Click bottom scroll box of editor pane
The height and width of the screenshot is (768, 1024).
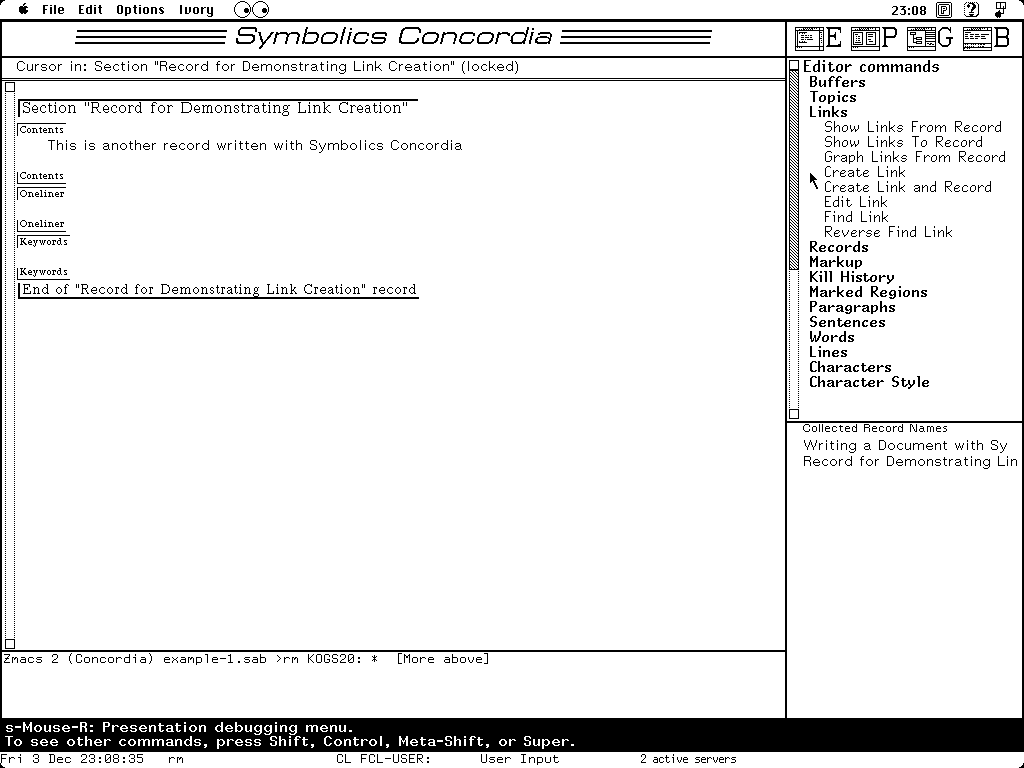coord(10,643)
